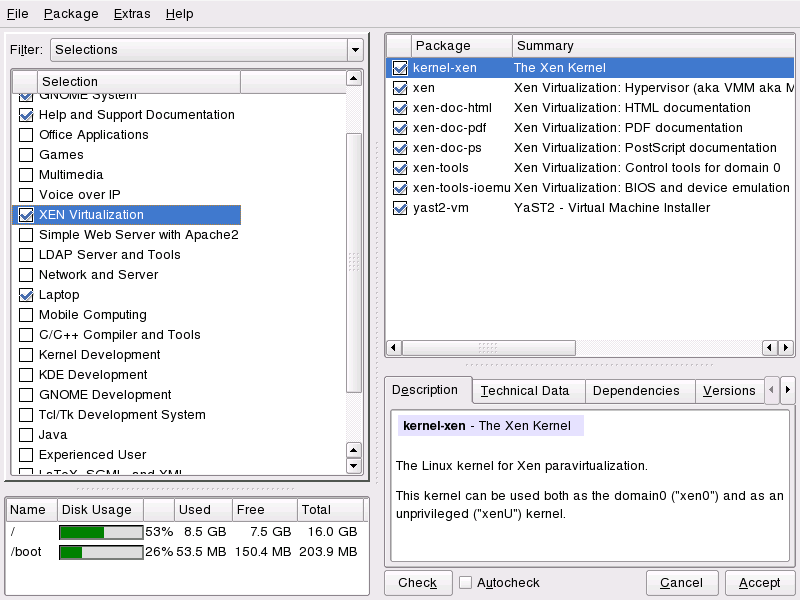800x600 pixels.
Task: Uncheck the XEN Virtualization checkbox
Action: (x=26, y=215)
